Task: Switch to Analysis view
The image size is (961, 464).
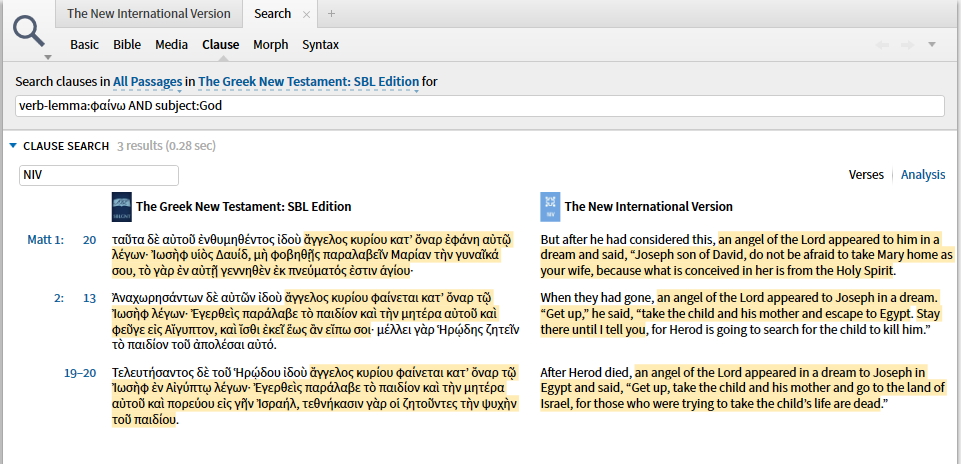Action: [923, 175]
